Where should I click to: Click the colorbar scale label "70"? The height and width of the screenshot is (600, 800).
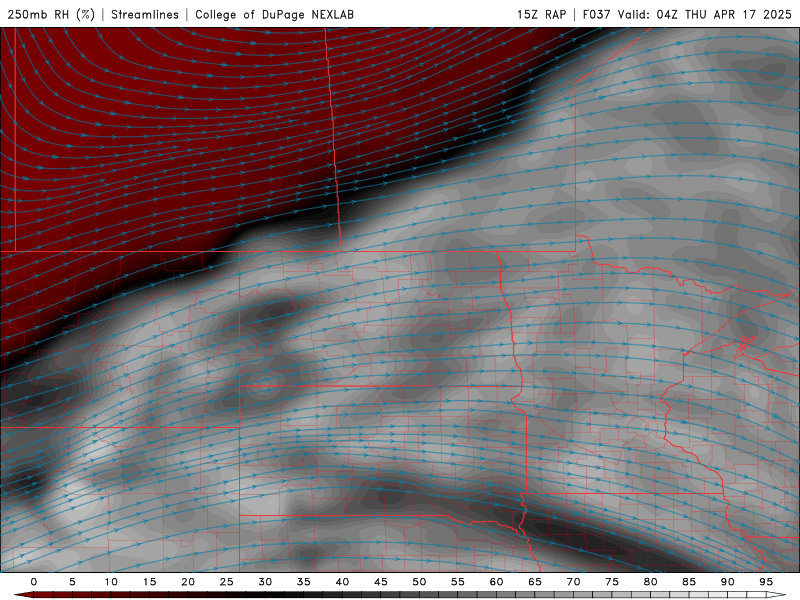(573, 582)
